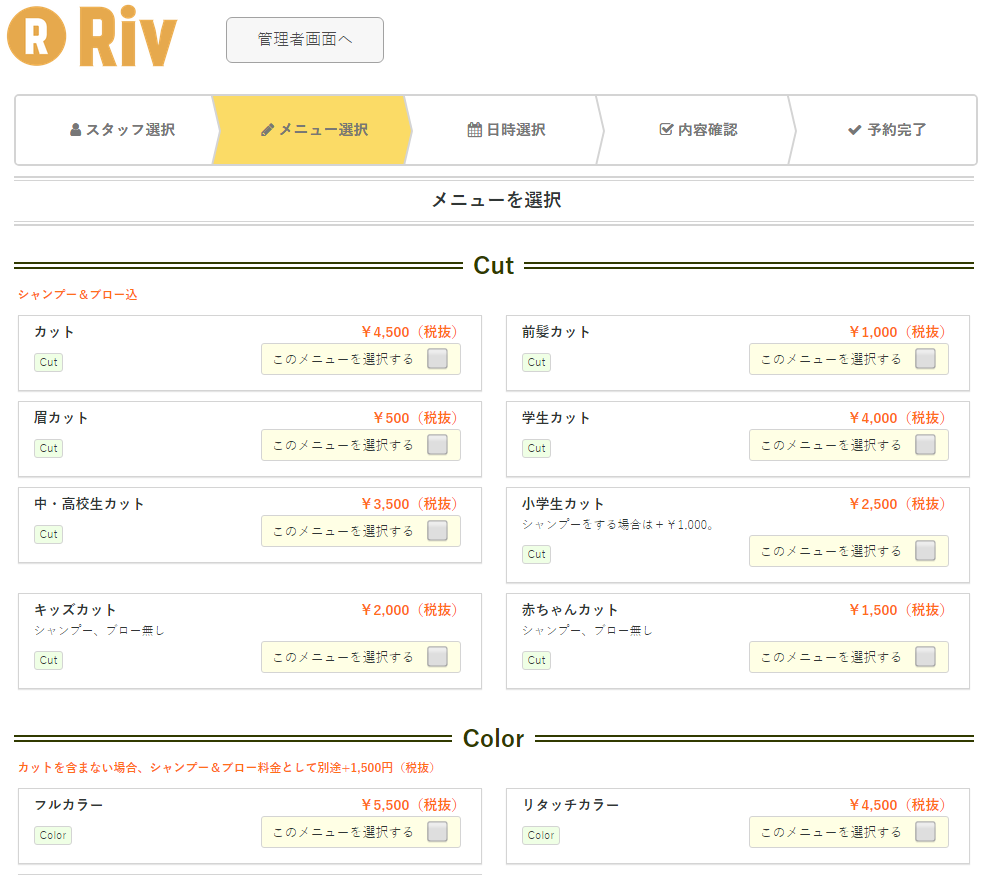Viewport: 985px width, 875px height.
Task: Click the person icon beside スタッフ選択
Action: tap(75, 129)
